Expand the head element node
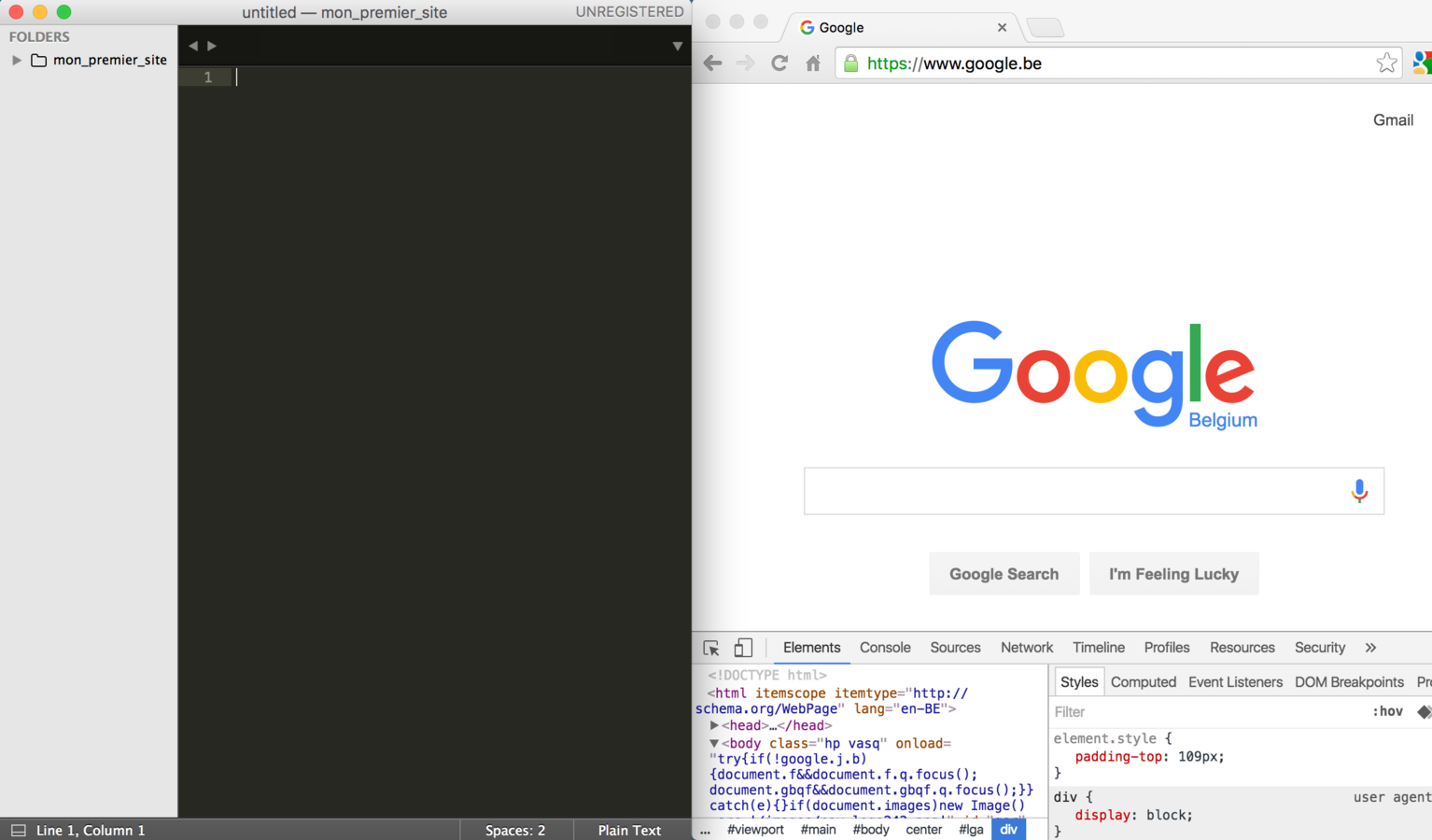Screen dimensions: 1432x840 713,725
